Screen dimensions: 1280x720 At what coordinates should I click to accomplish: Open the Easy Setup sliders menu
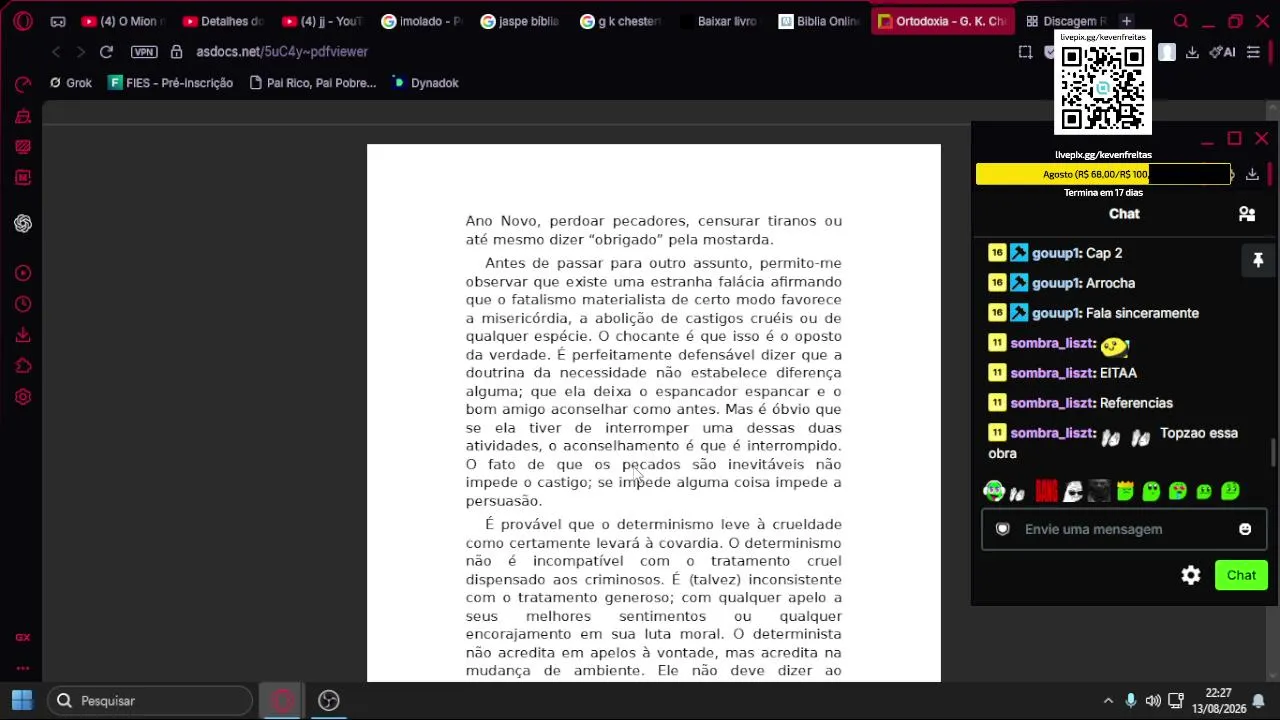pos(1253,52)
